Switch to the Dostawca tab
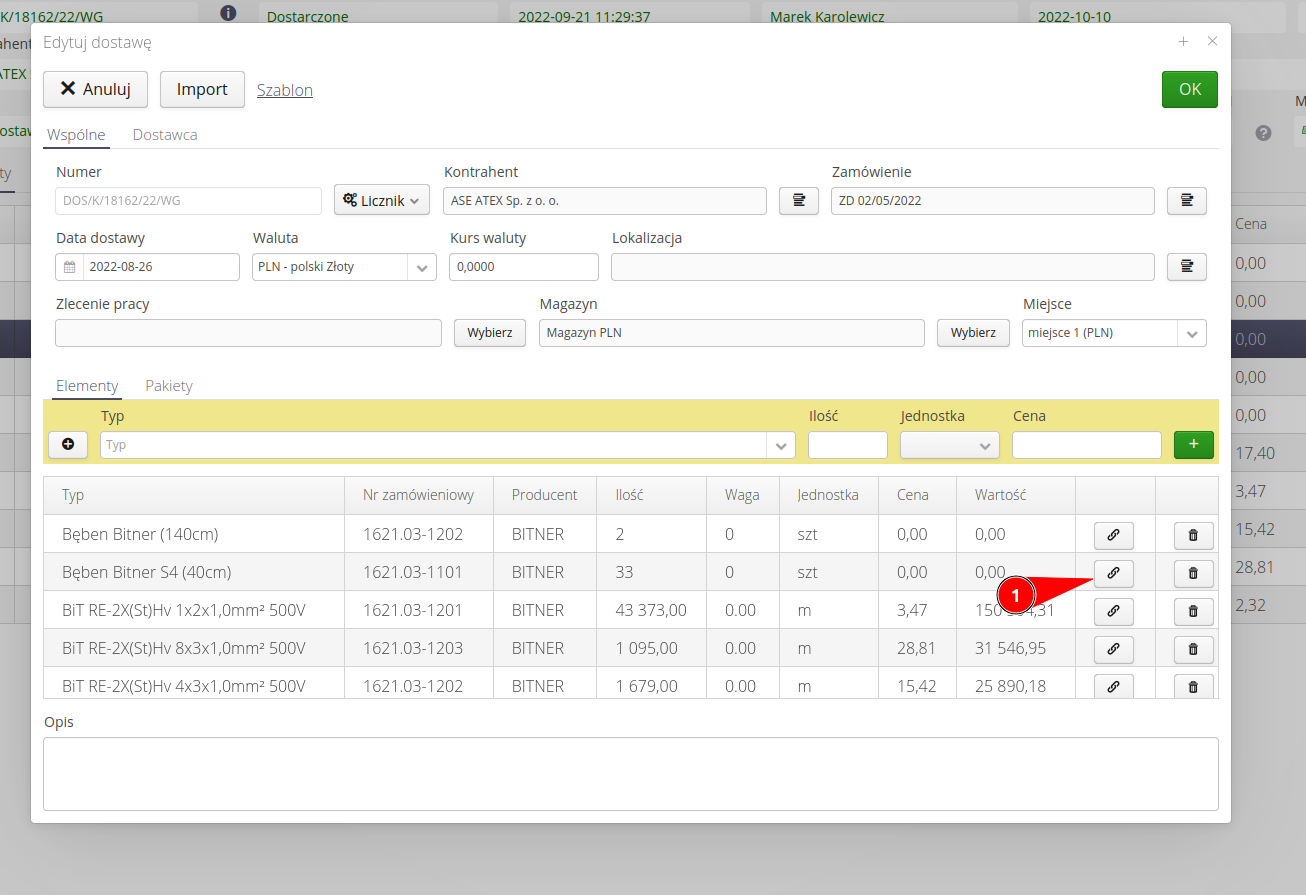 coord(165,134)
